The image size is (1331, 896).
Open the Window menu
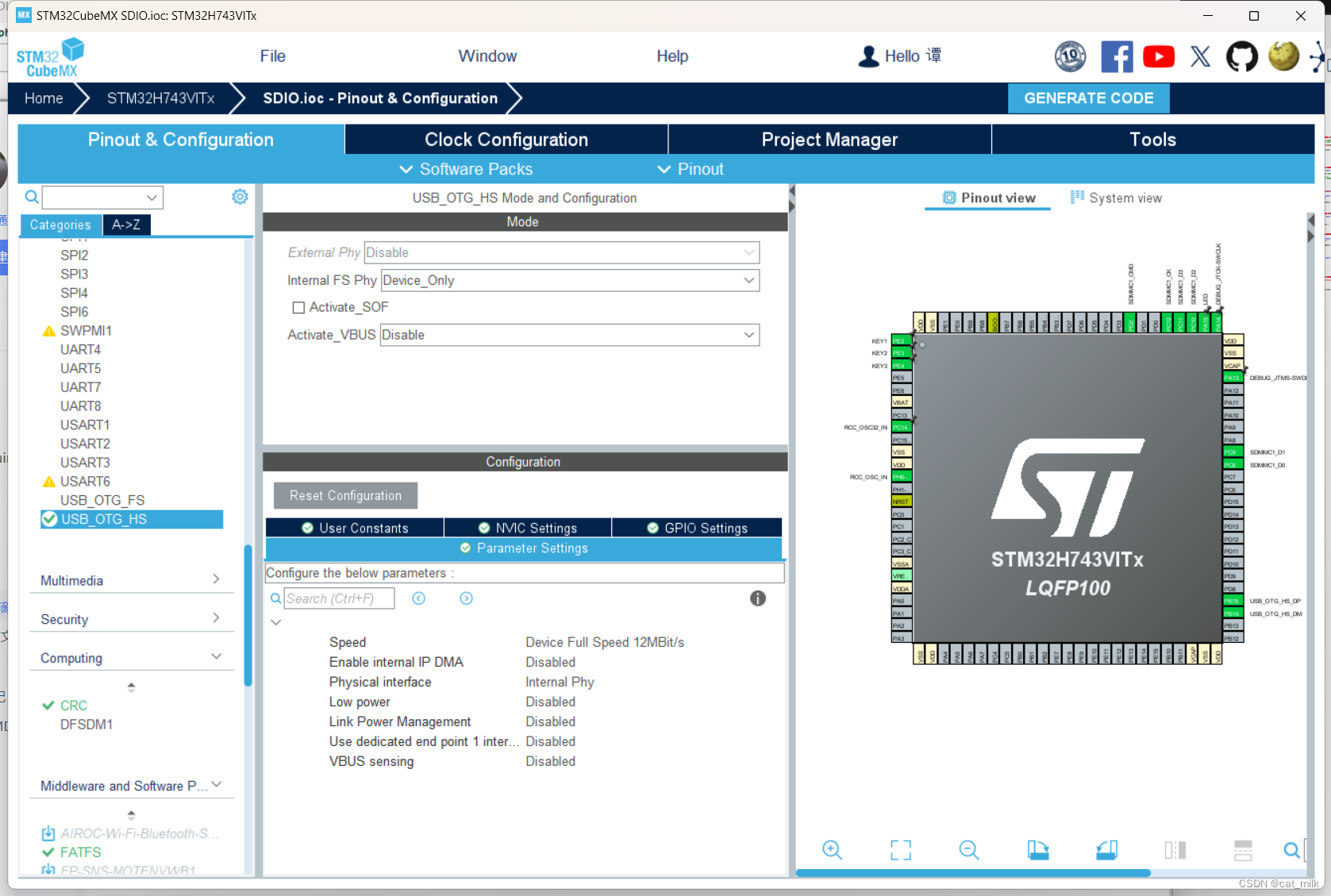(x=487, y=56)
